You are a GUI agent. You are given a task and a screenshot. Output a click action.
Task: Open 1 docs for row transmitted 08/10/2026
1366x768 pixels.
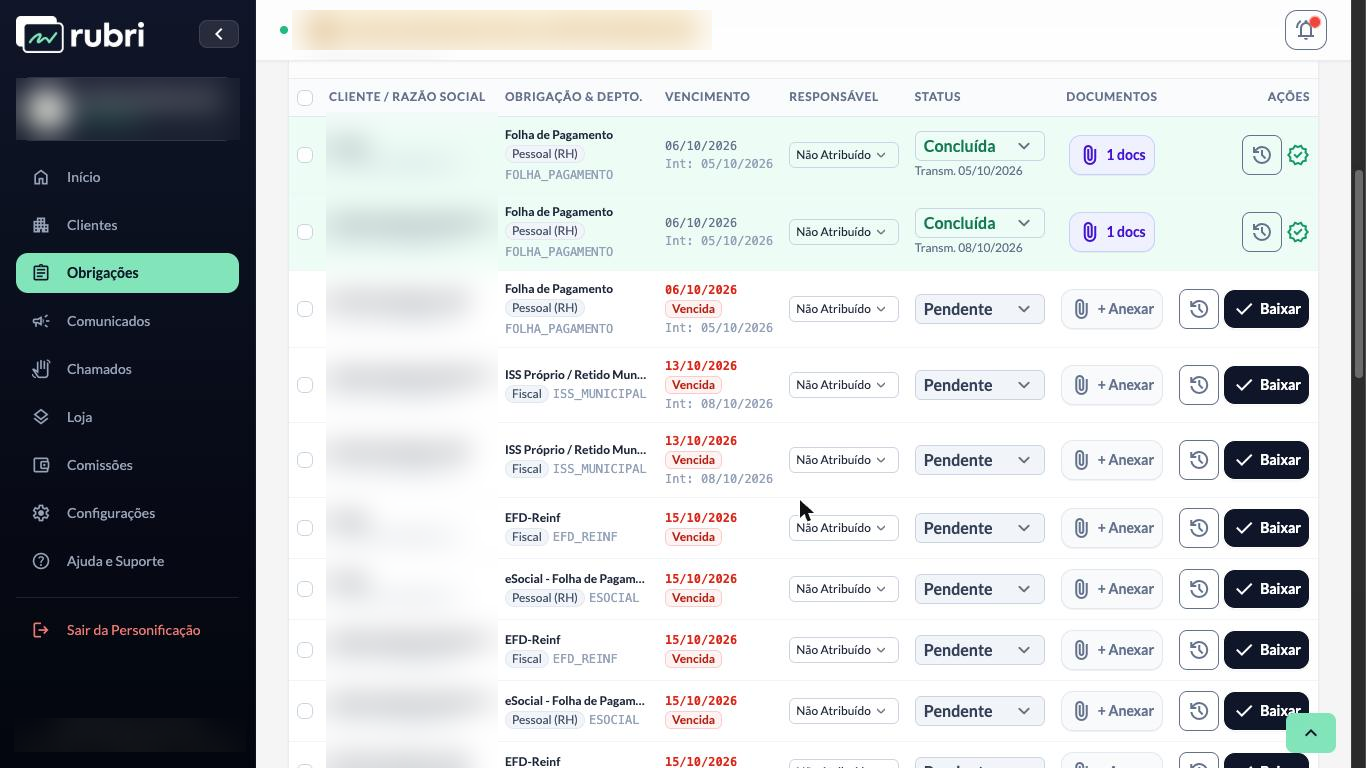click(x=1112, y=232)
